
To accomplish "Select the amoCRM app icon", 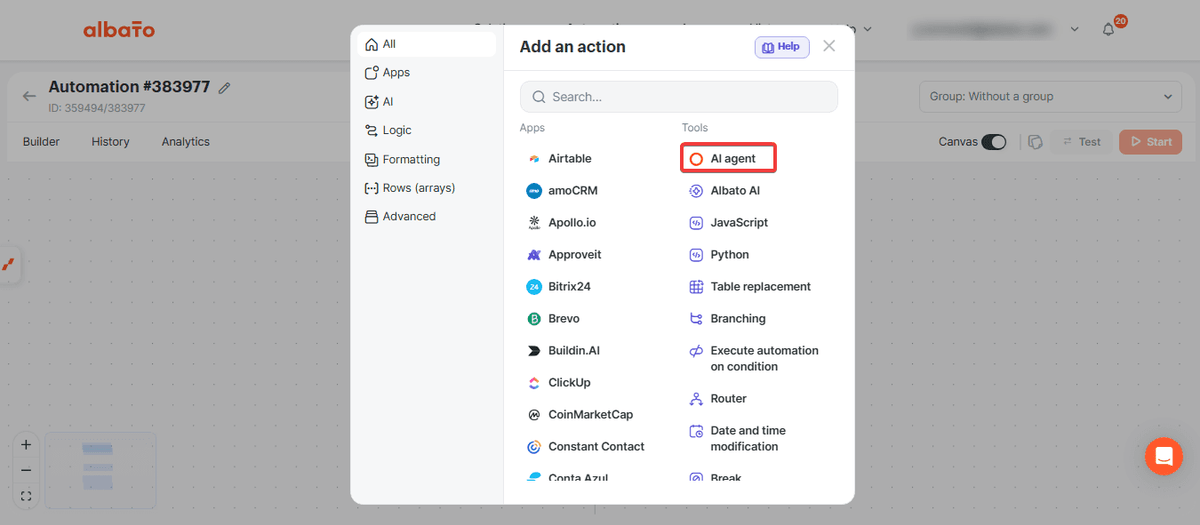I will coord(534,191).
